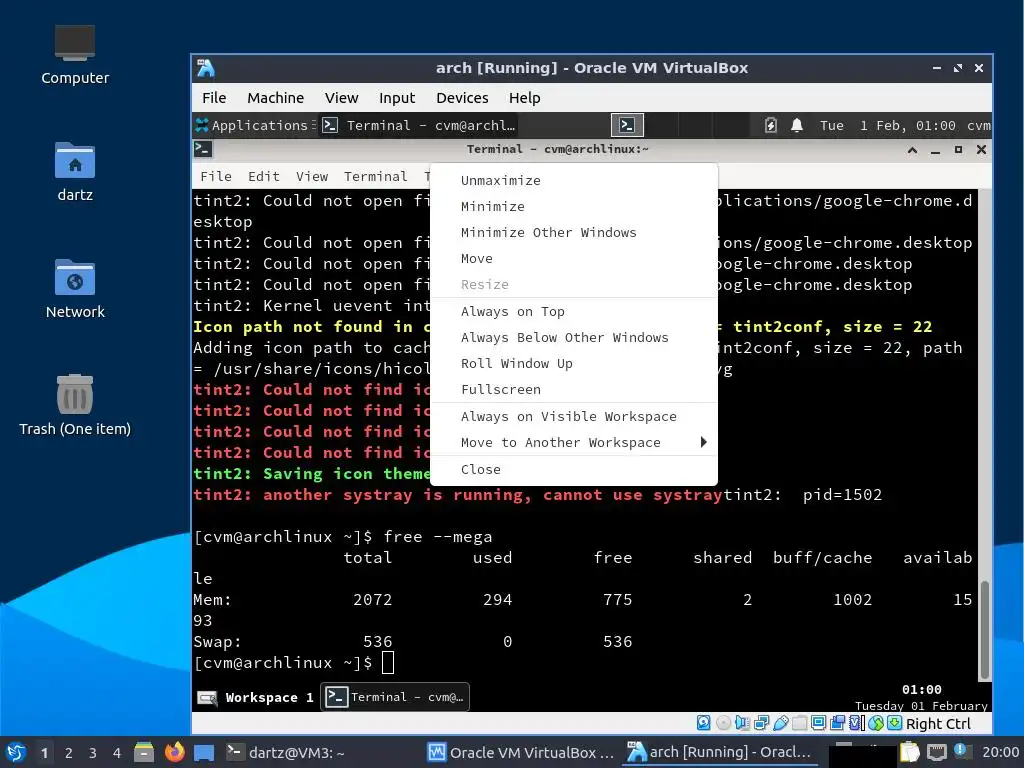The height and width of the screenshot is (768, 1024).
Task: Launch Firefox from host taskbar
Action: pyautogui.click(x=174, y=752)
